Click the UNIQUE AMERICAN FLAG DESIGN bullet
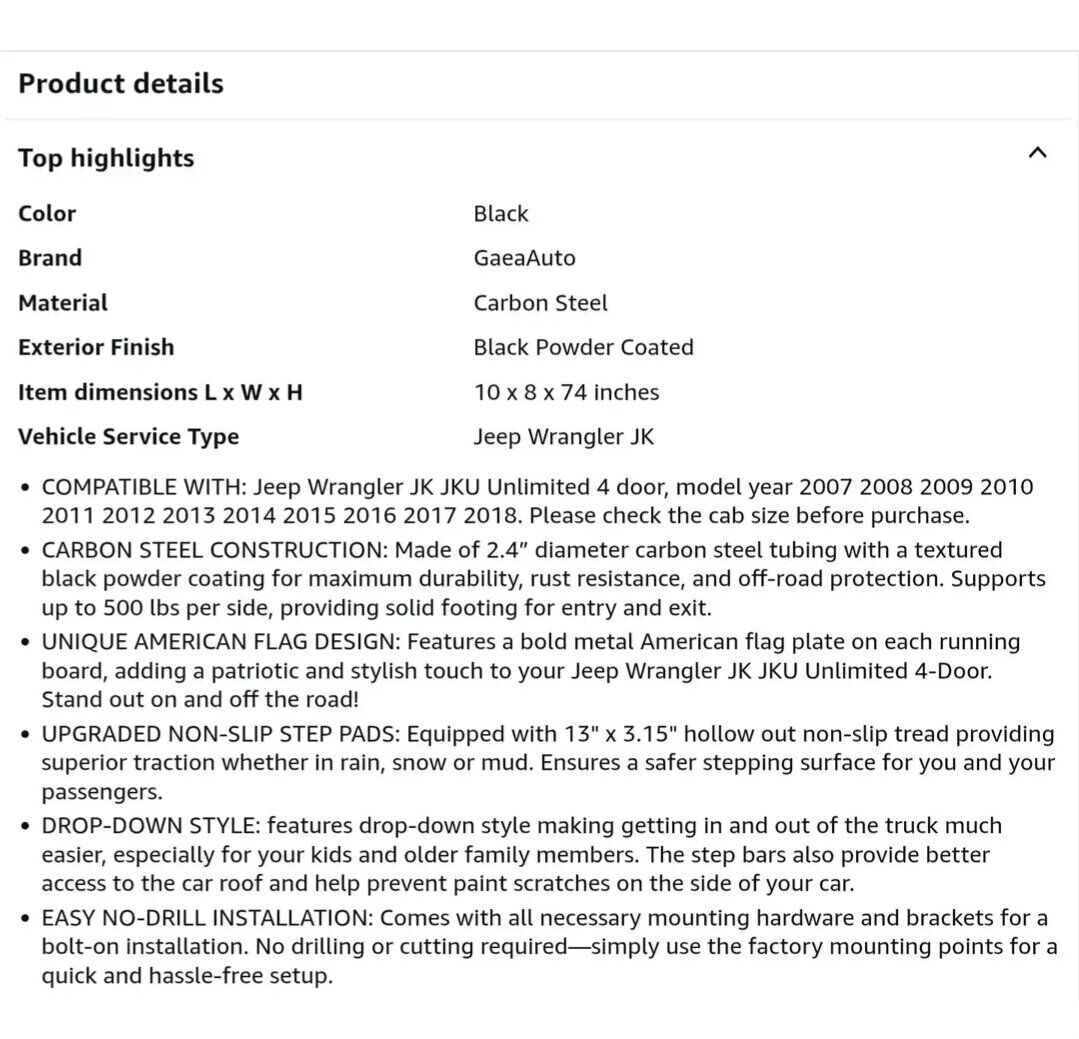This screenshot has width=1079, height=1039. coord(530,670)
